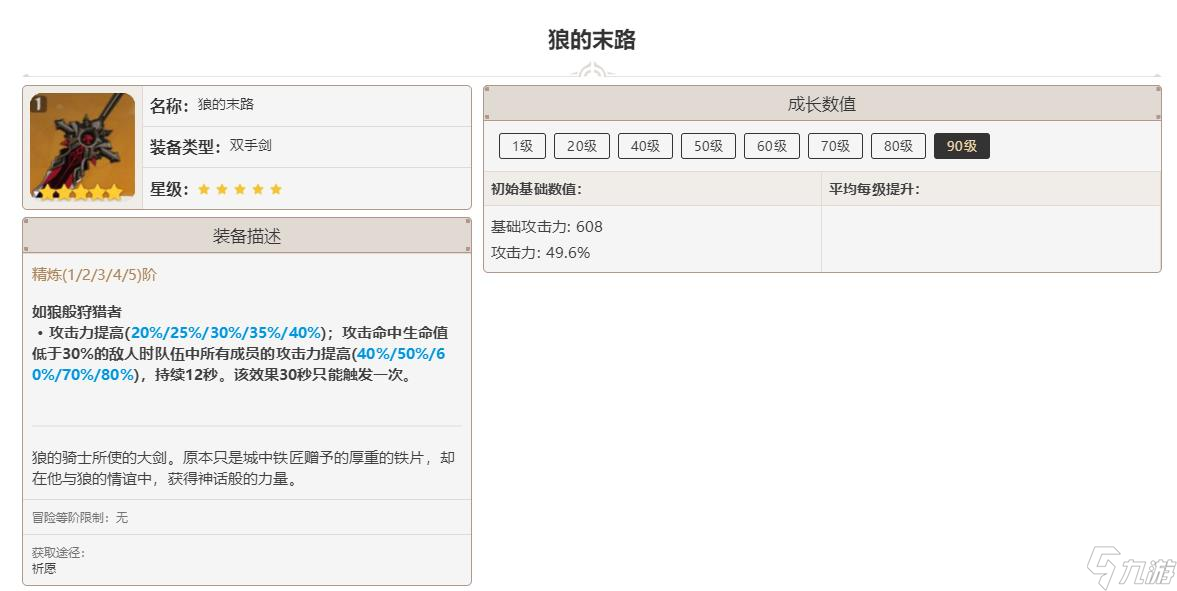Click the 祈愿 acquisition method text
1177x591 pixels.
[x=44, y=568]
